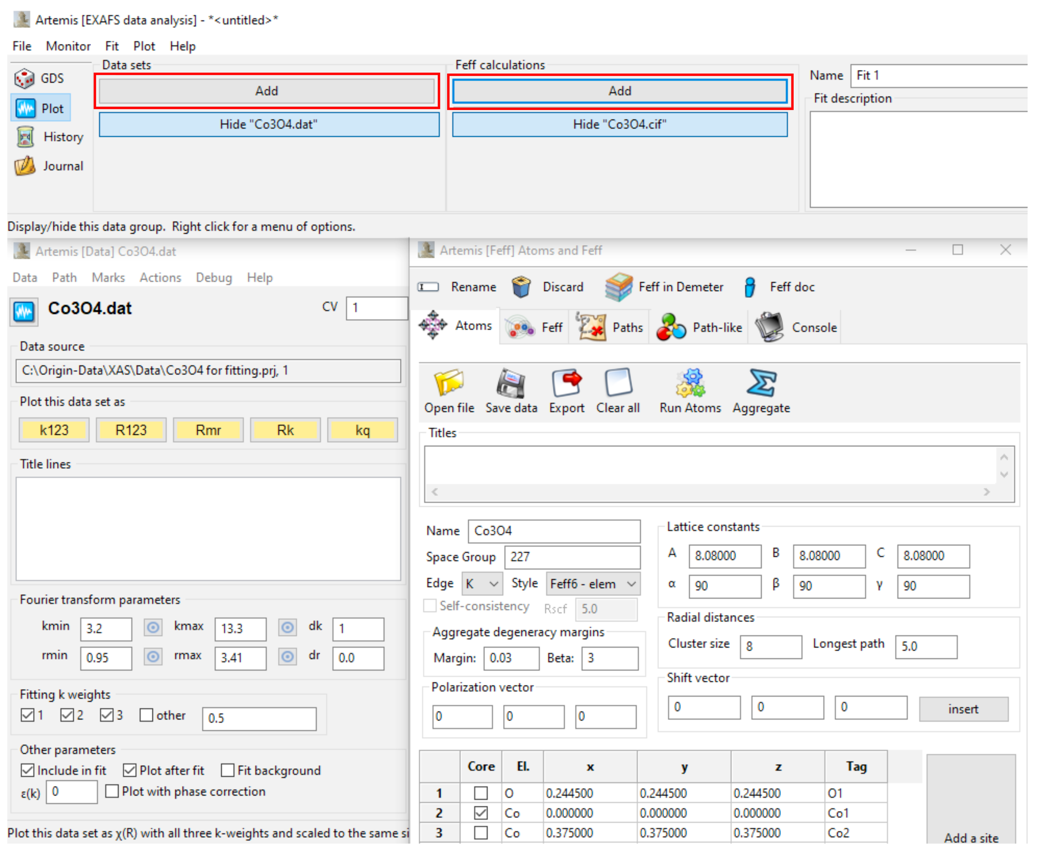Click rmax pluck target button
This screenshot has width=1039, height=850.
pos(287,657)
